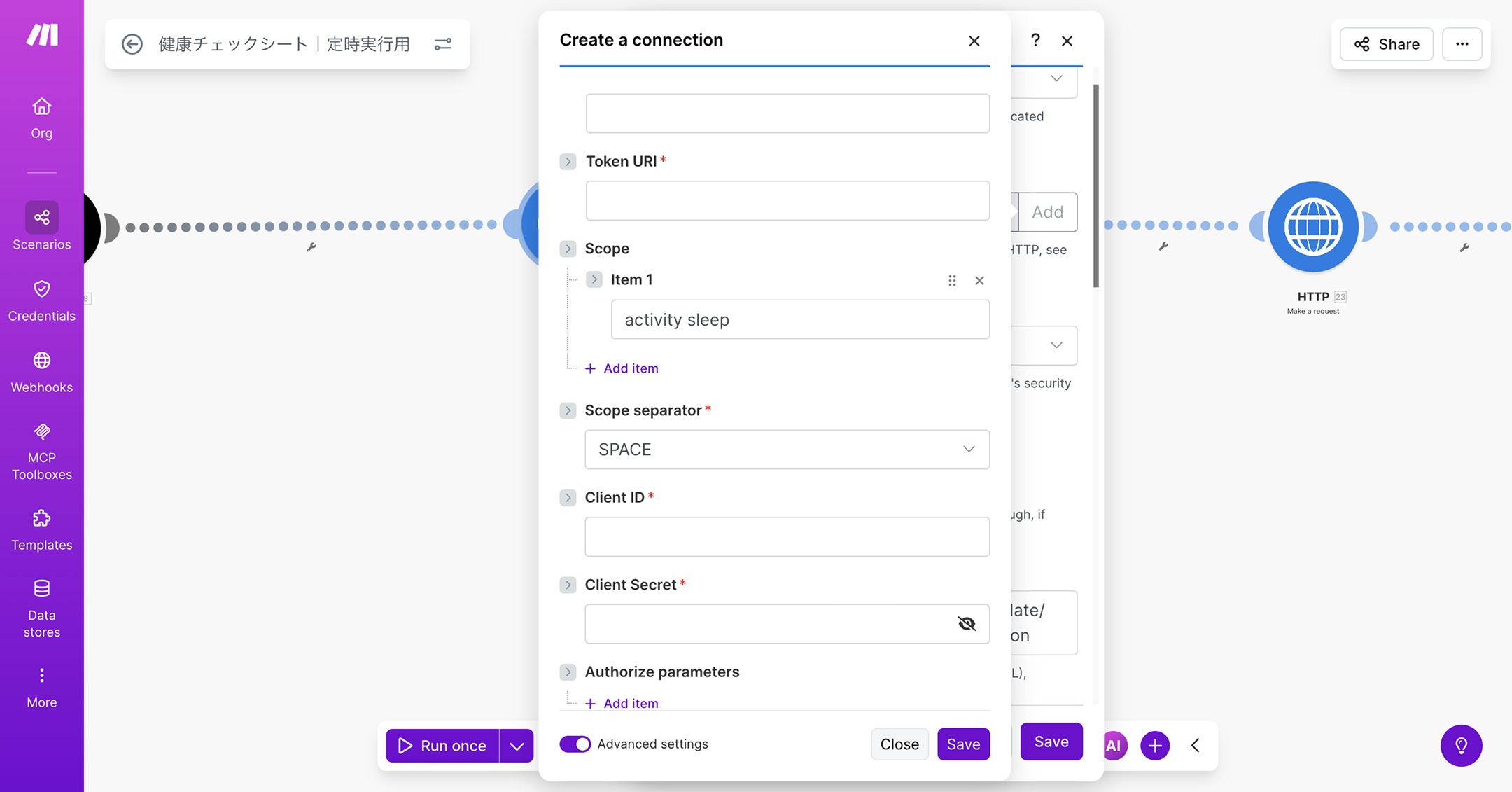Go to the Credentials section
Screen dimensions: 1512x792
tap(41, 301)
